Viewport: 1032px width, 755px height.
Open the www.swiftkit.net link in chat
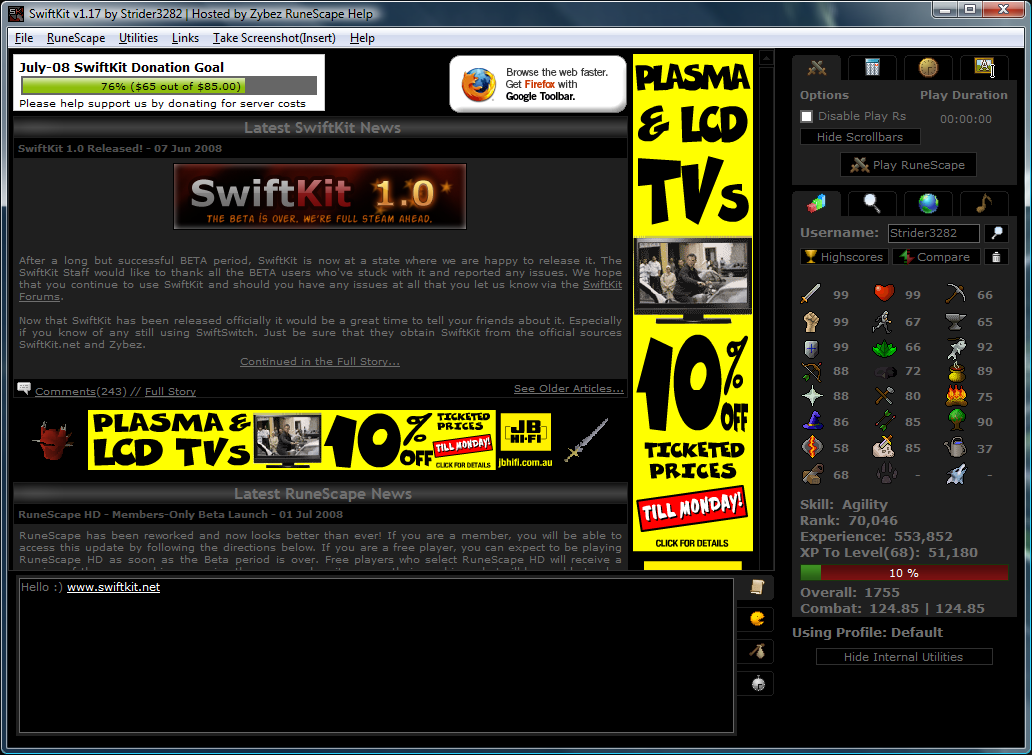click(113, 587)
